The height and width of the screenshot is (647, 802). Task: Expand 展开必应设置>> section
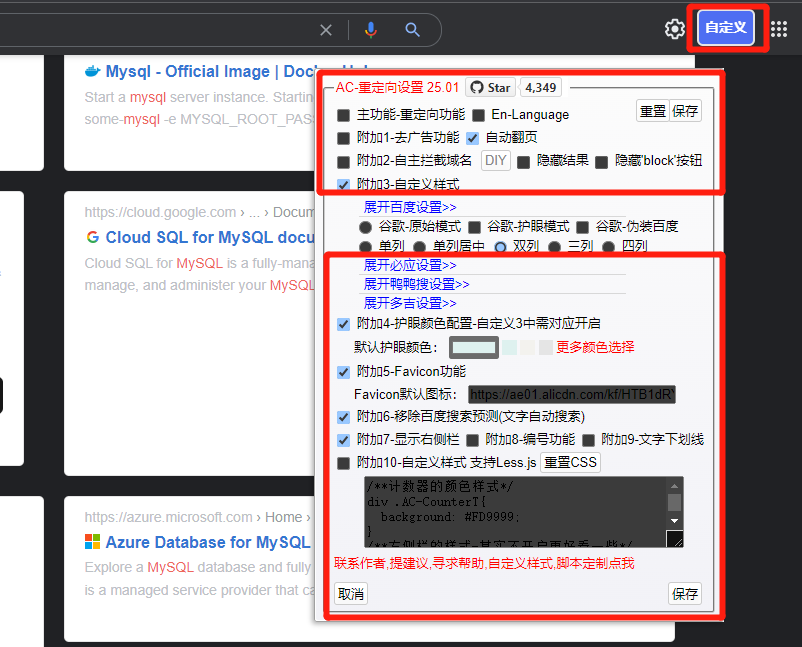pos(410,265)
